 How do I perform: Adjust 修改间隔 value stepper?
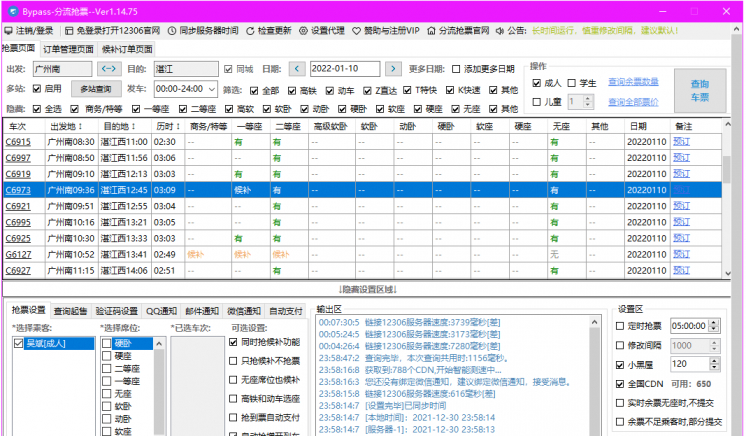(x=714, y=346)
